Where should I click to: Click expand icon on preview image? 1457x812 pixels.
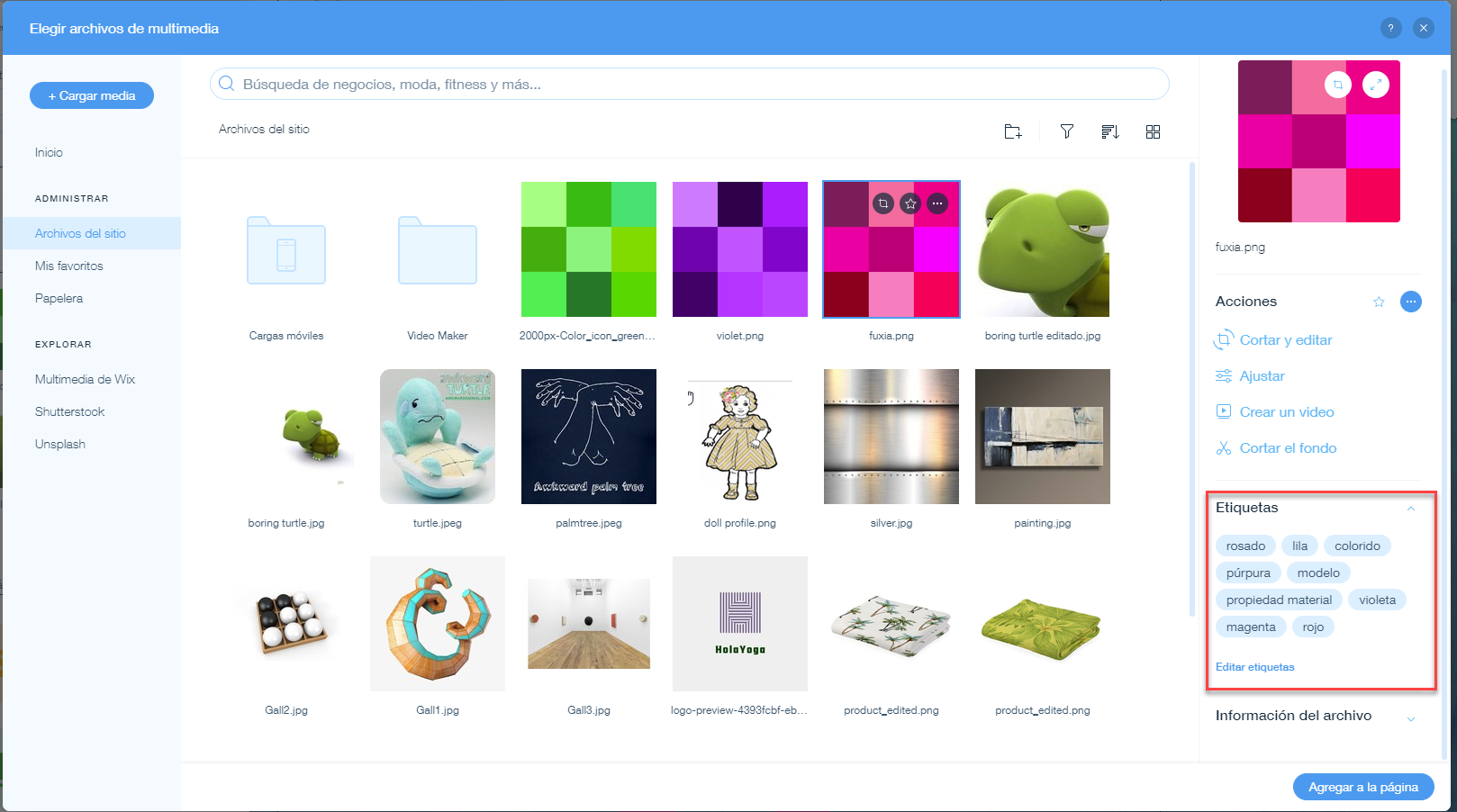tap(1375, 85)
